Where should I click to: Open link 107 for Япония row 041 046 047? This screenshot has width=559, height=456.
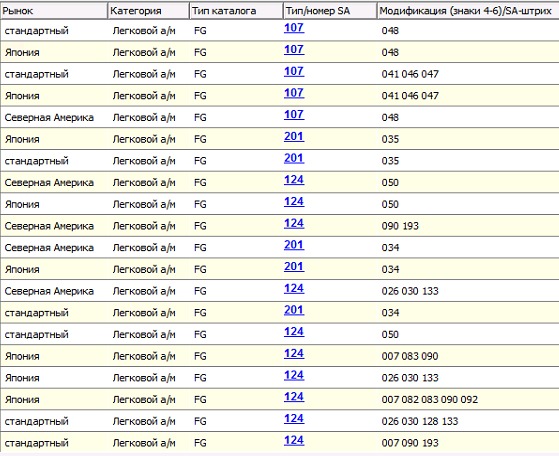tap(294, 93)
